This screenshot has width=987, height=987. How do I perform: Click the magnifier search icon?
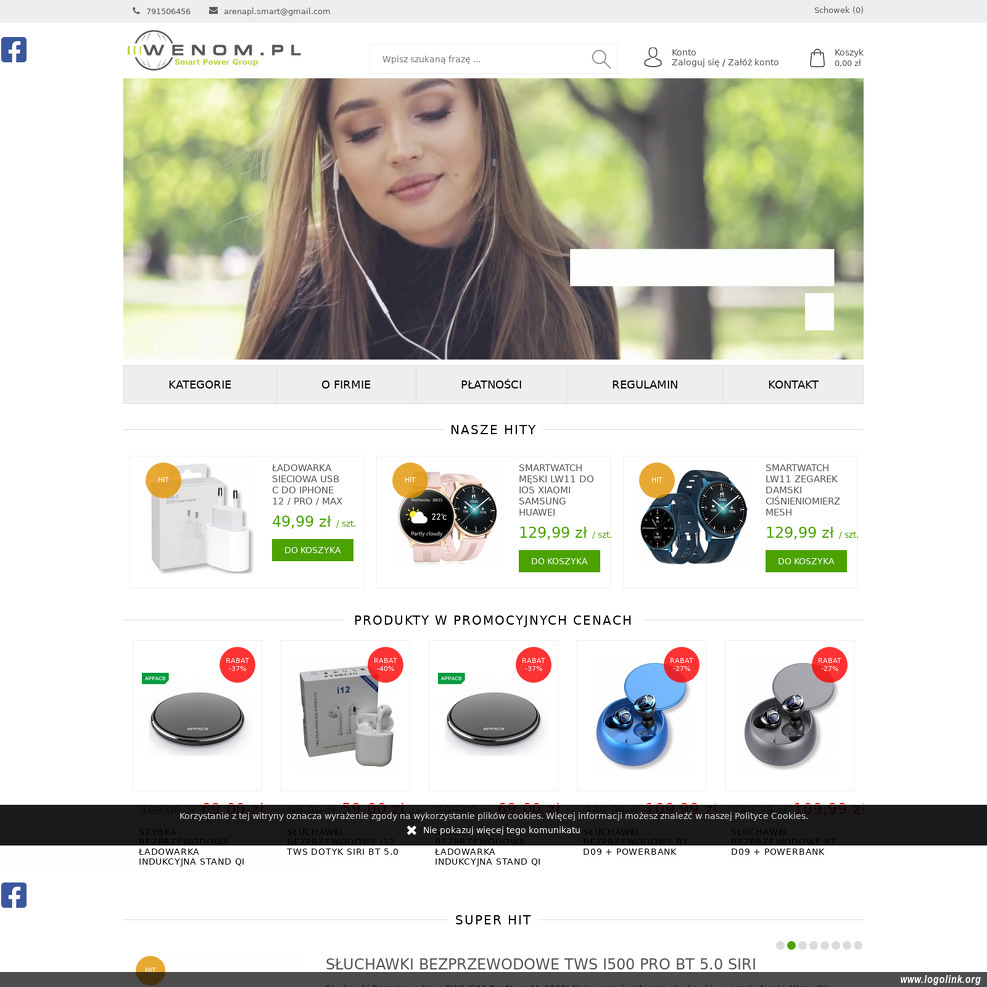pyautogui.click(x=601, y=59)
